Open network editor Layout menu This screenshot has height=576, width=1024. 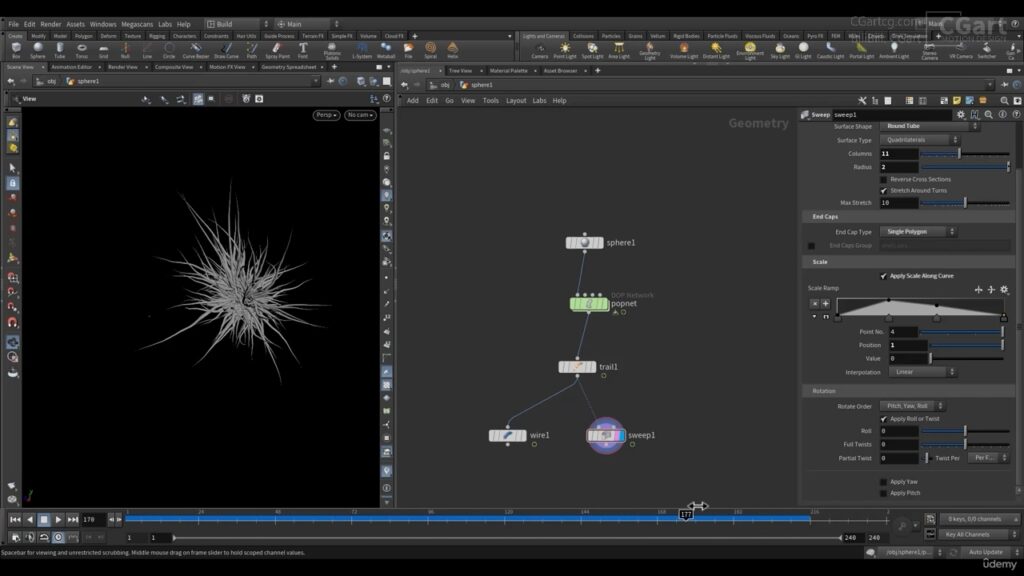point(516,101)
